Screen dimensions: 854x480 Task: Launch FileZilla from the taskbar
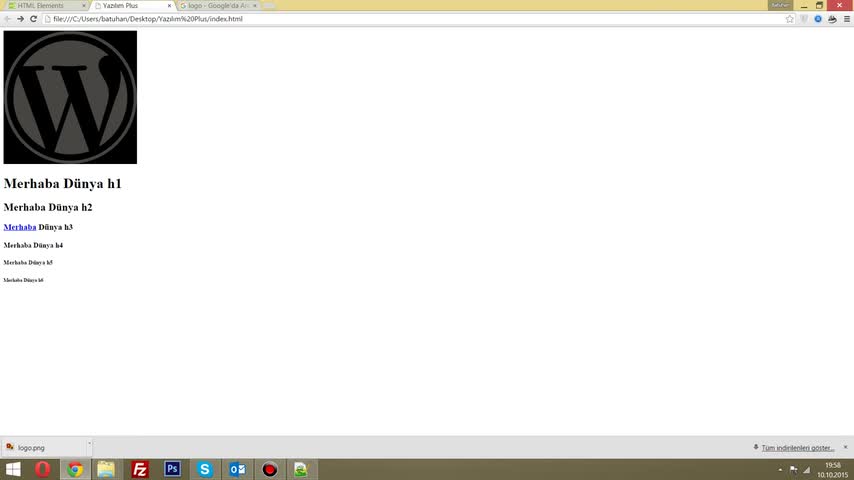(x=139, y=469)
